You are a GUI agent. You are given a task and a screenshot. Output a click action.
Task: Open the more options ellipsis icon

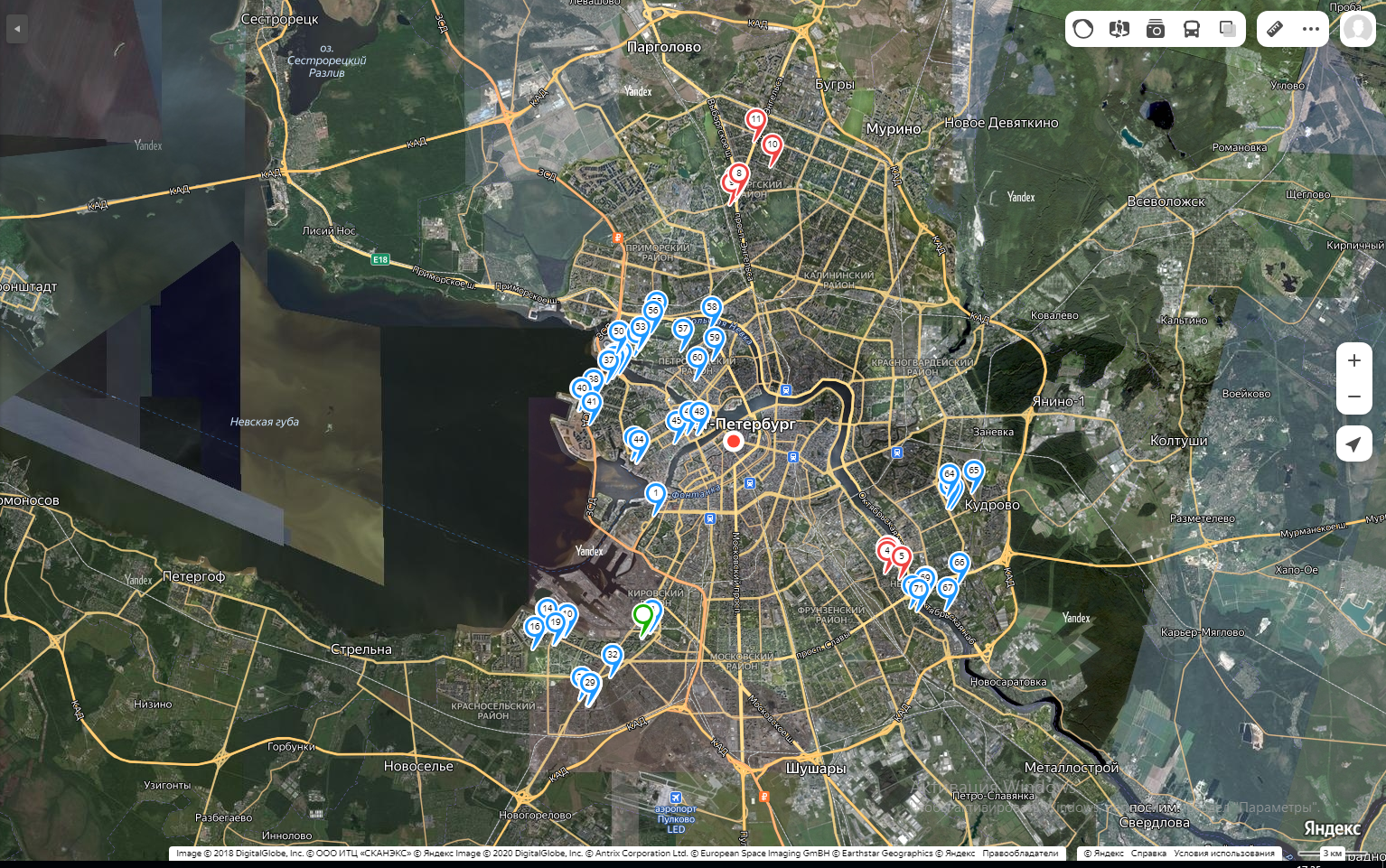pyautogui.click(x=1310, y=28)
